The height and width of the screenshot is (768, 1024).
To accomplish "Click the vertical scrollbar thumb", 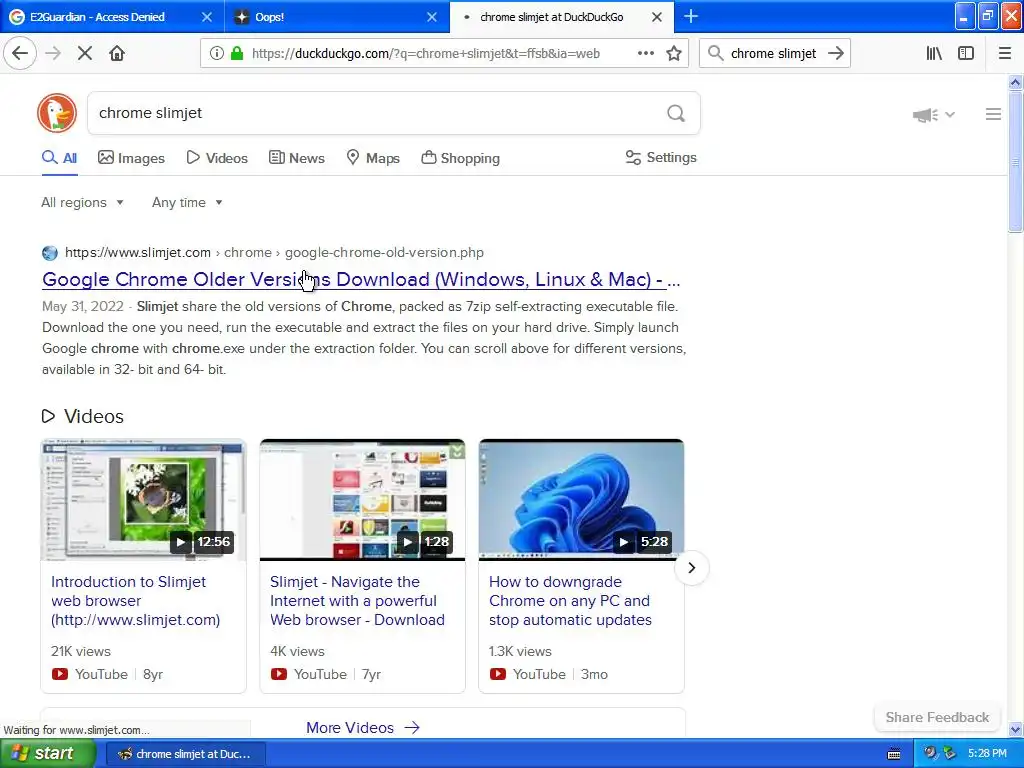I will pyautogui.click(x=1015, y=161).
